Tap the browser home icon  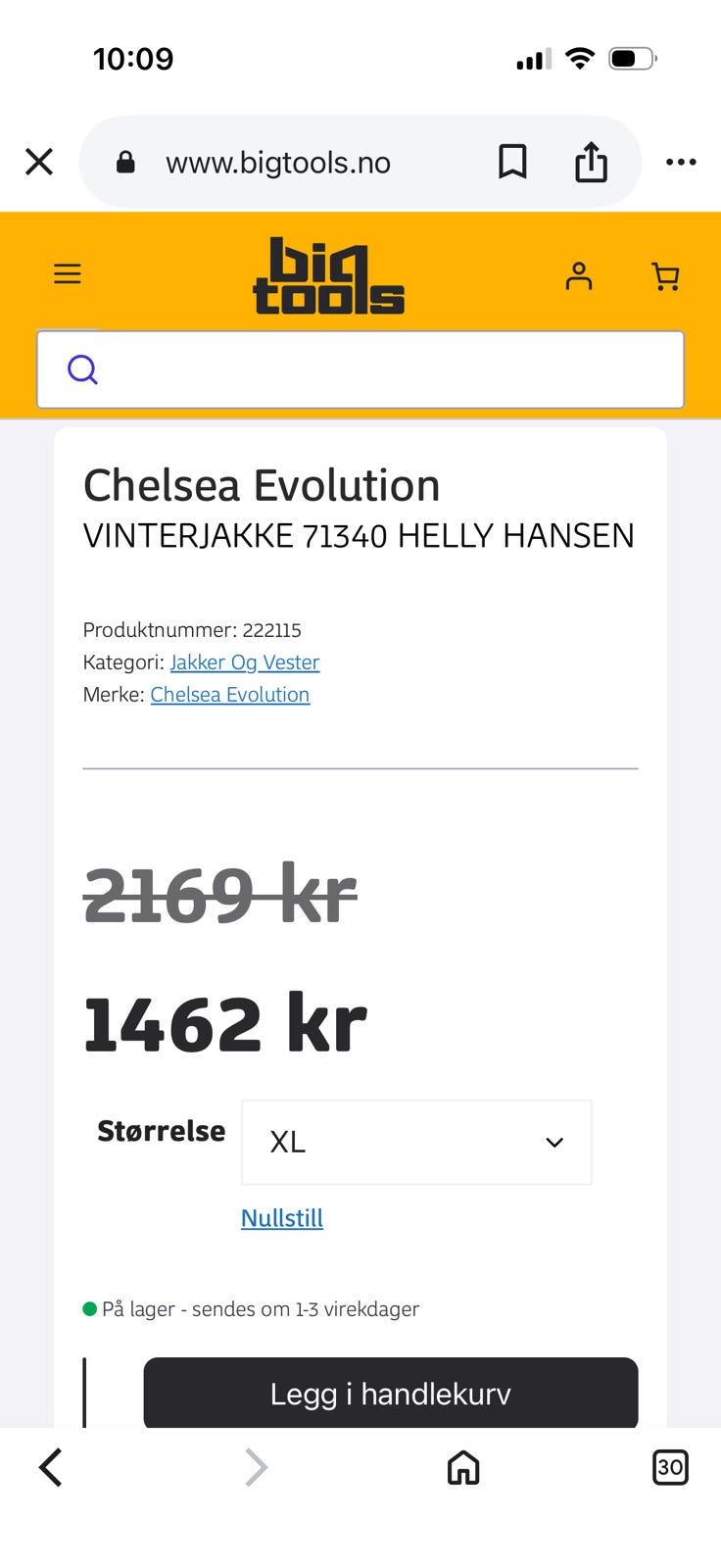(x=463, y=1467)
